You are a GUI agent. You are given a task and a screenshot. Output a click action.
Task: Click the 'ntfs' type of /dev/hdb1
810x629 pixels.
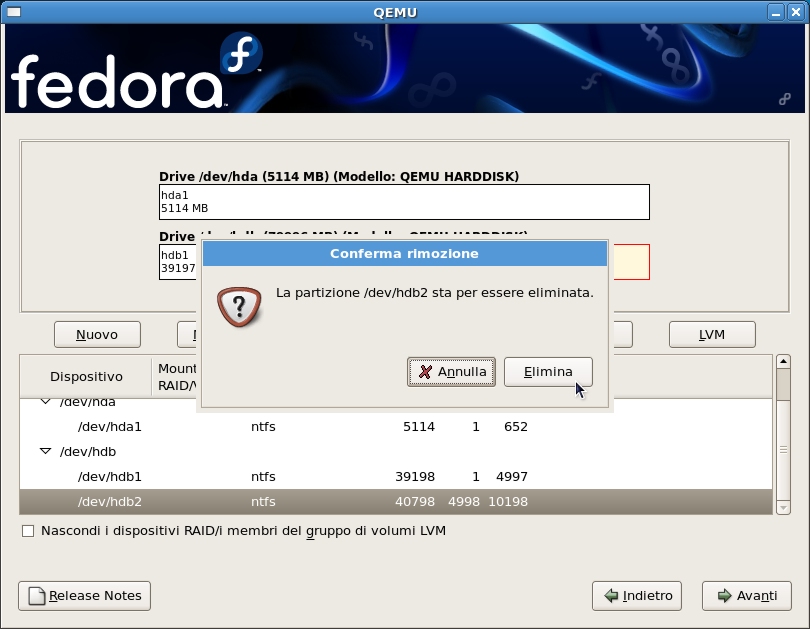click(x=263, y=477)
